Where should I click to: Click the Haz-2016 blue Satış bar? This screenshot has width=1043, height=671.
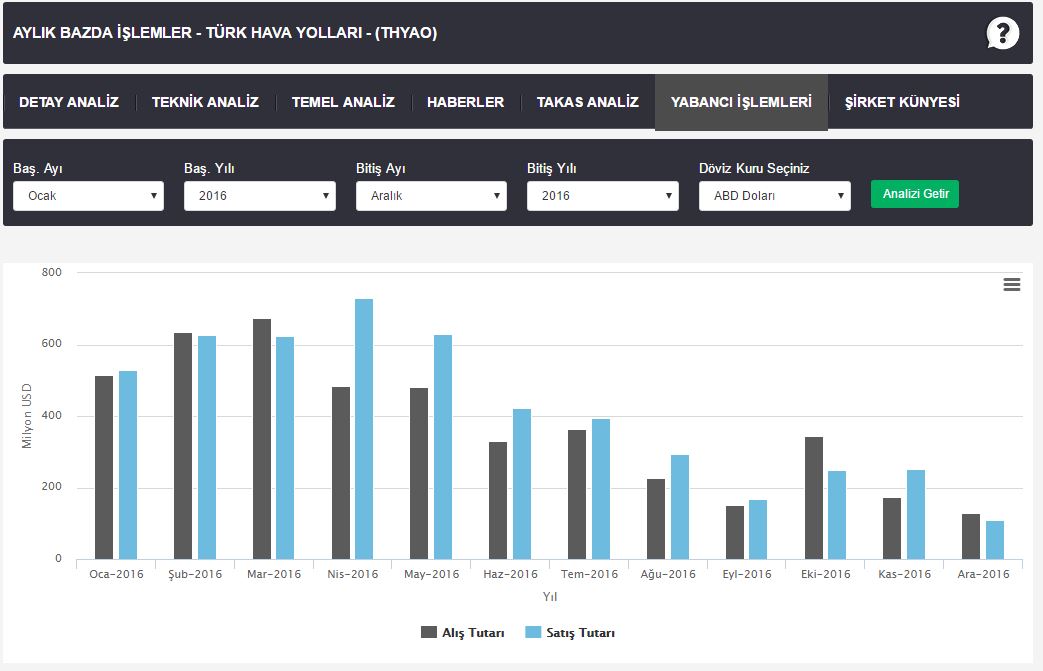(522, 484)
